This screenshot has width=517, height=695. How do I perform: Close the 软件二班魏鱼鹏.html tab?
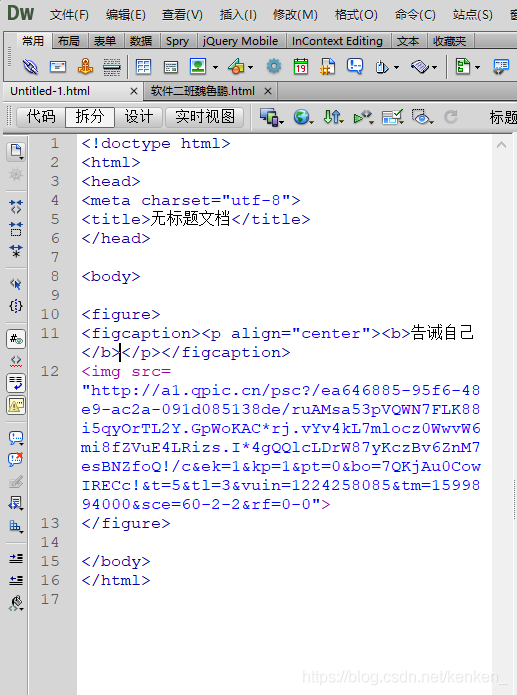point(267,91)
